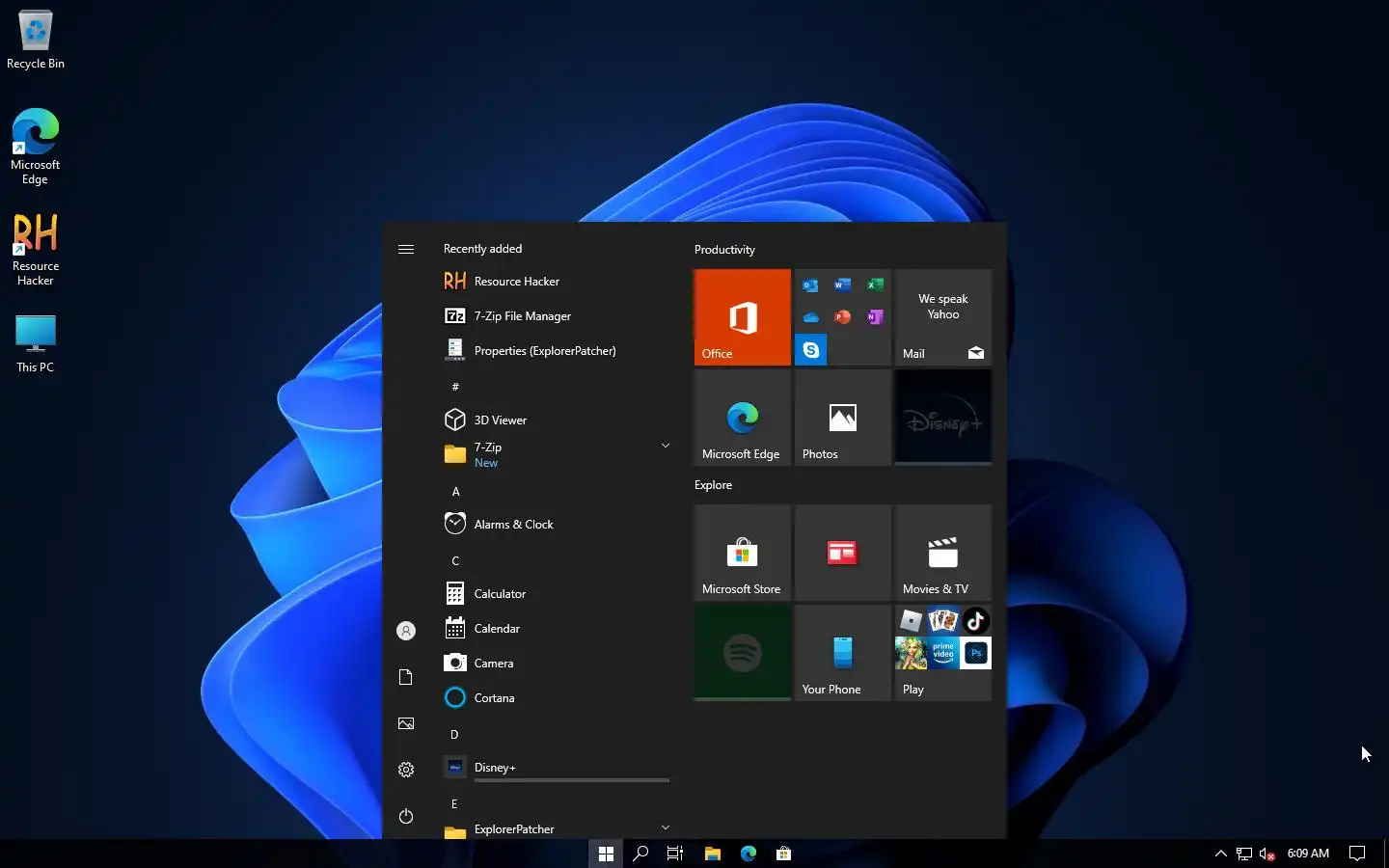The height and width of the screenshot is (868, 1389).
Task: Show hidden system tray icons
Action: point(1220,854)
